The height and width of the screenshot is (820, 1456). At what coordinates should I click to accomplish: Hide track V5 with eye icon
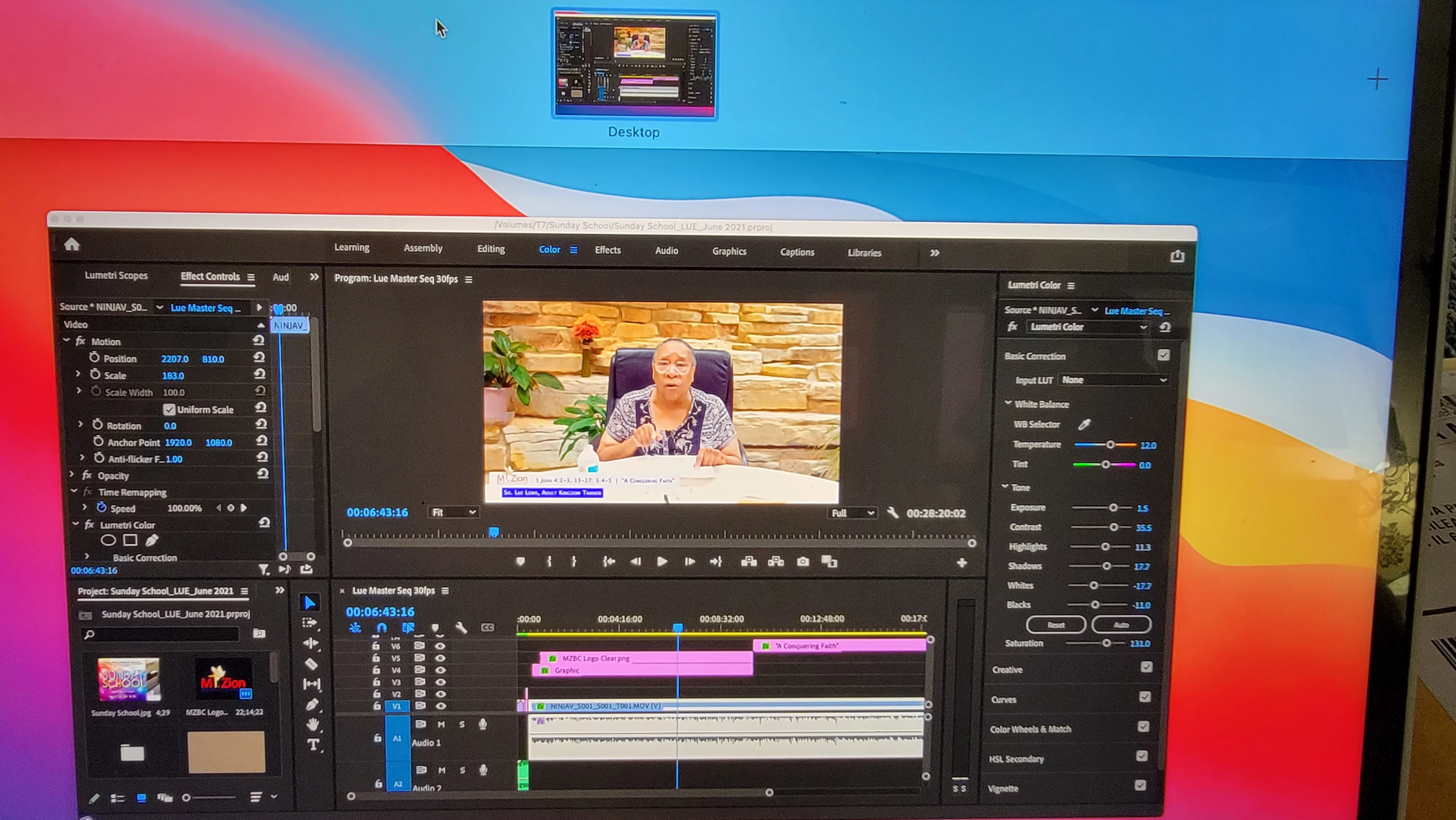(x=440, y=658)
